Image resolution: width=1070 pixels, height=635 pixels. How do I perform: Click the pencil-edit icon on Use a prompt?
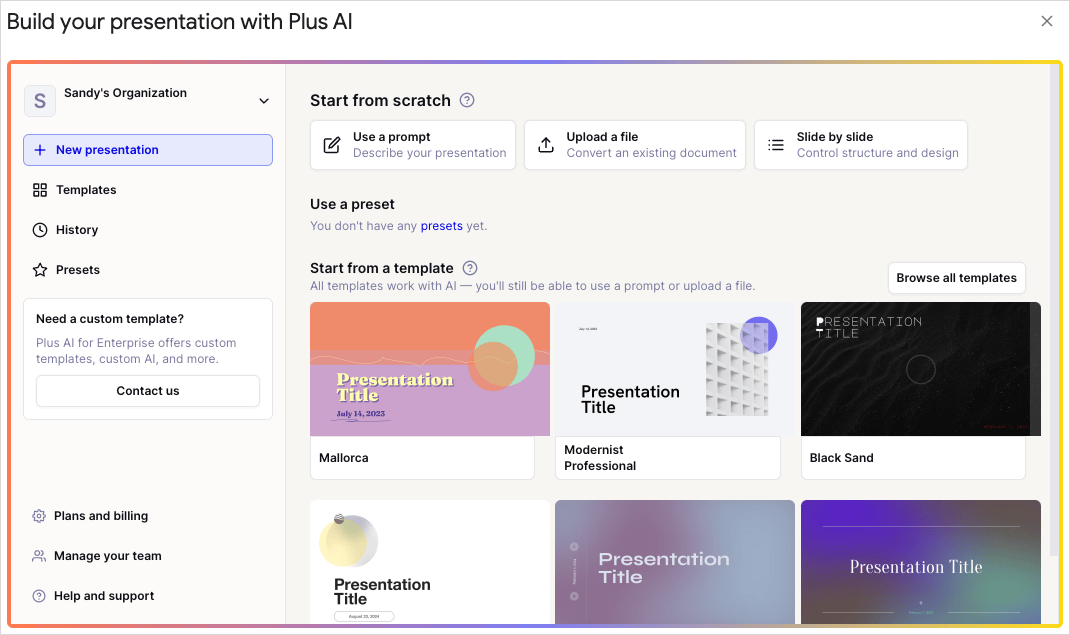click(x=332, y=145)
